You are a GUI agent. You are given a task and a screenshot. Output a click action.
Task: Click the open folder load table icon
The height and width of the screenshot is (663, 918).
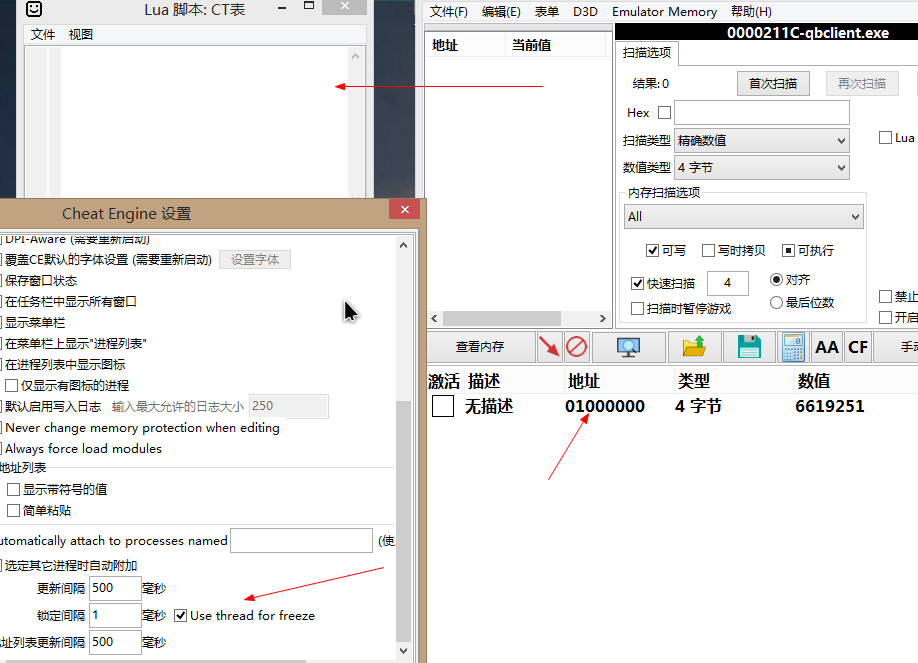pos(694,347)
